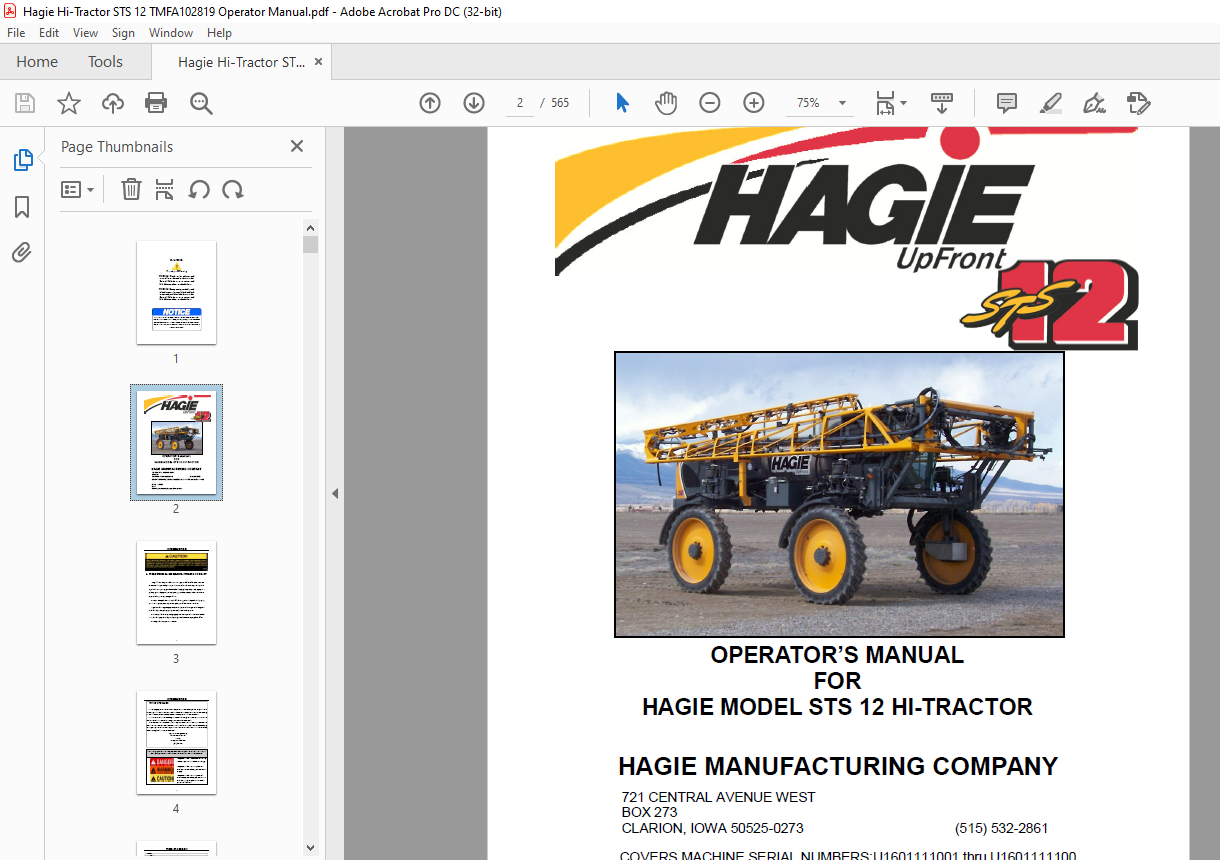Image resolution: width=1220 pixels, height=860 pixels.
Task: Open the Edit menu
Action: click(49, 33)
